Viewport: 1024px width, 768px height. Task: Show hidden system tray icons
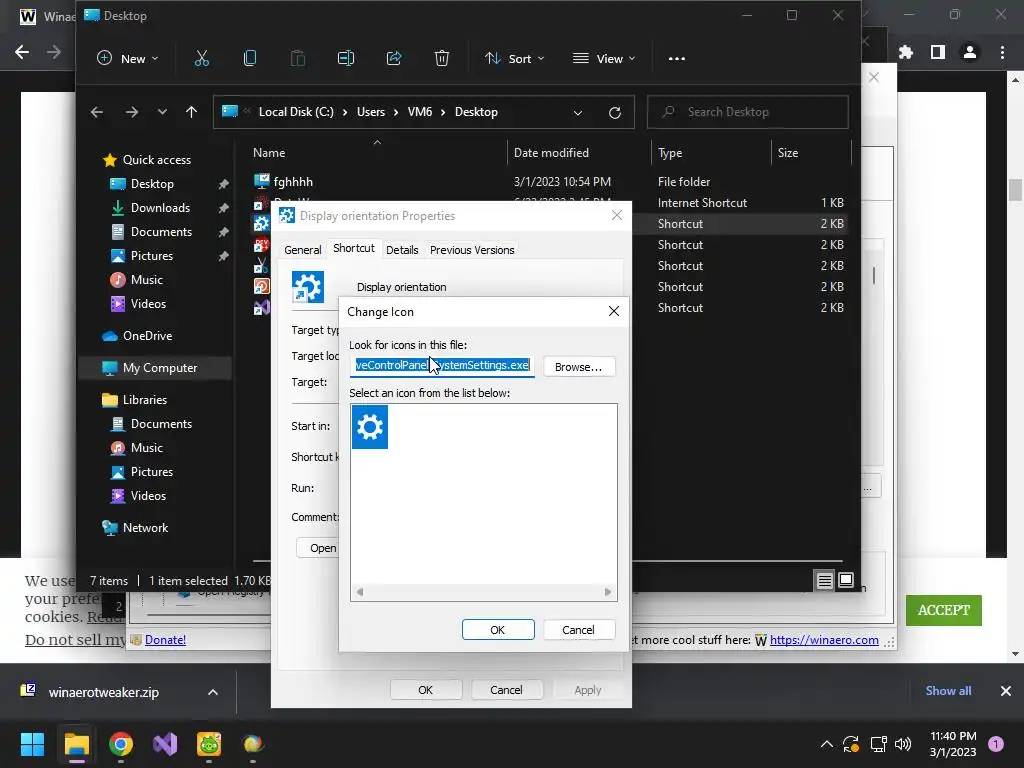click(826, 744)
